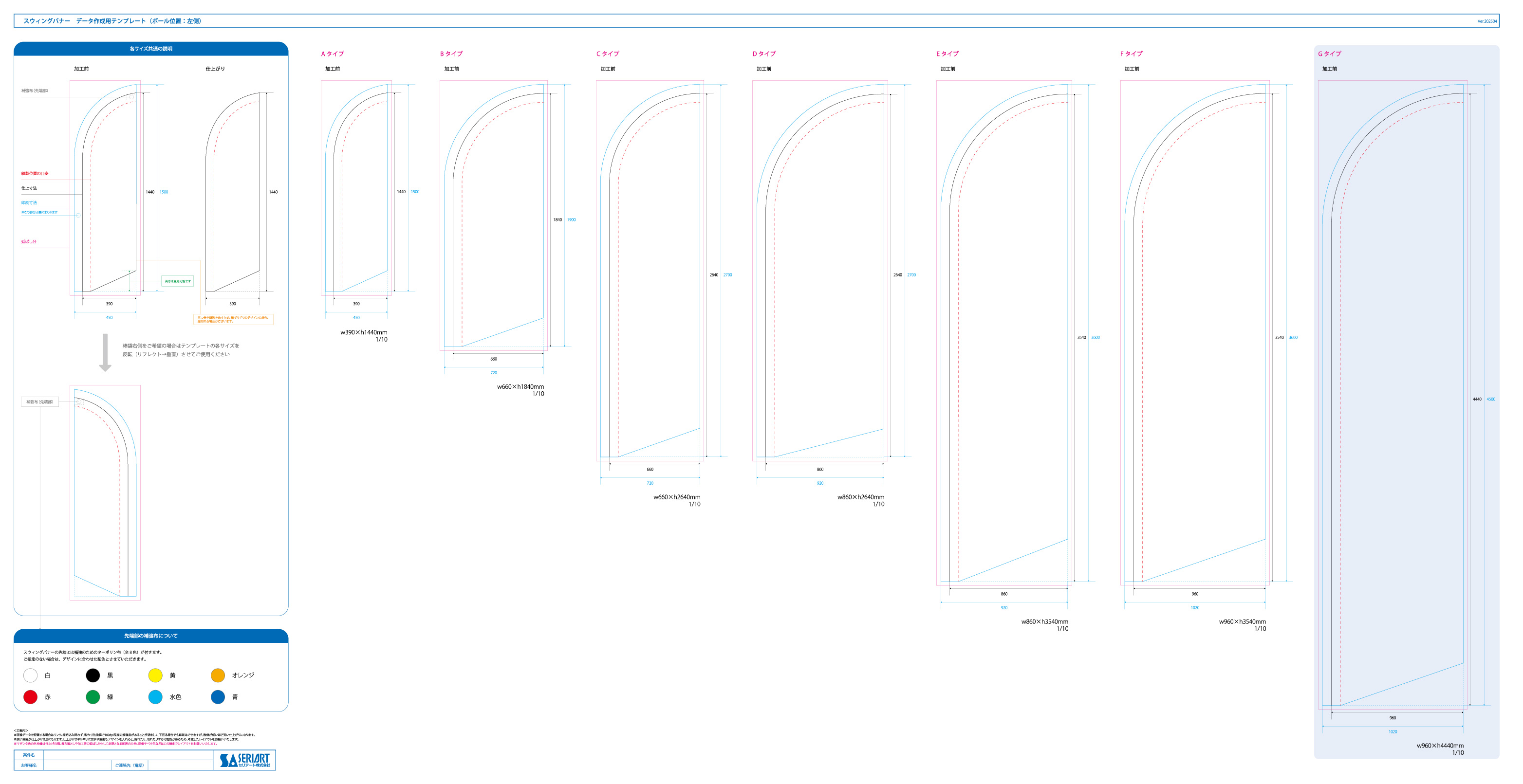Click the 'D タイプ' heading
Image resolution: width=1523 pixels, height=784 pixels.
pos(764,54)
